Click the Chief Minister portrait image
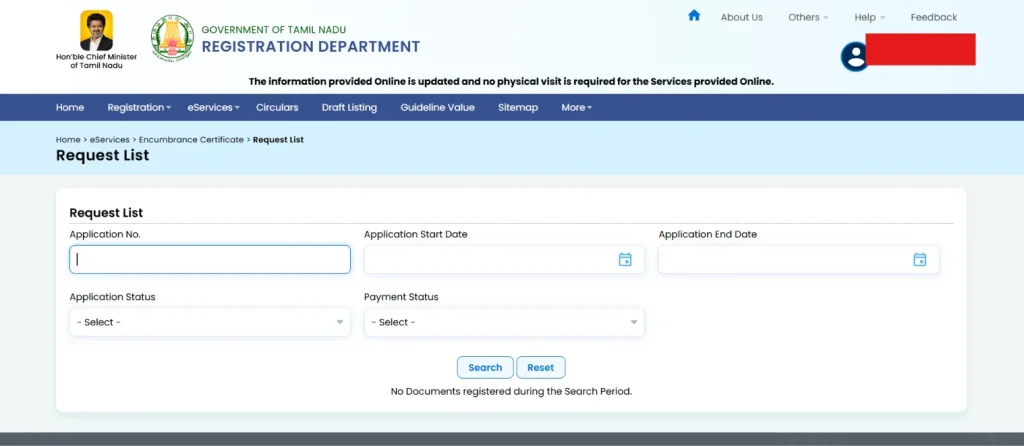The width and height of the screenshot is (1024, 446). (97, 31)
